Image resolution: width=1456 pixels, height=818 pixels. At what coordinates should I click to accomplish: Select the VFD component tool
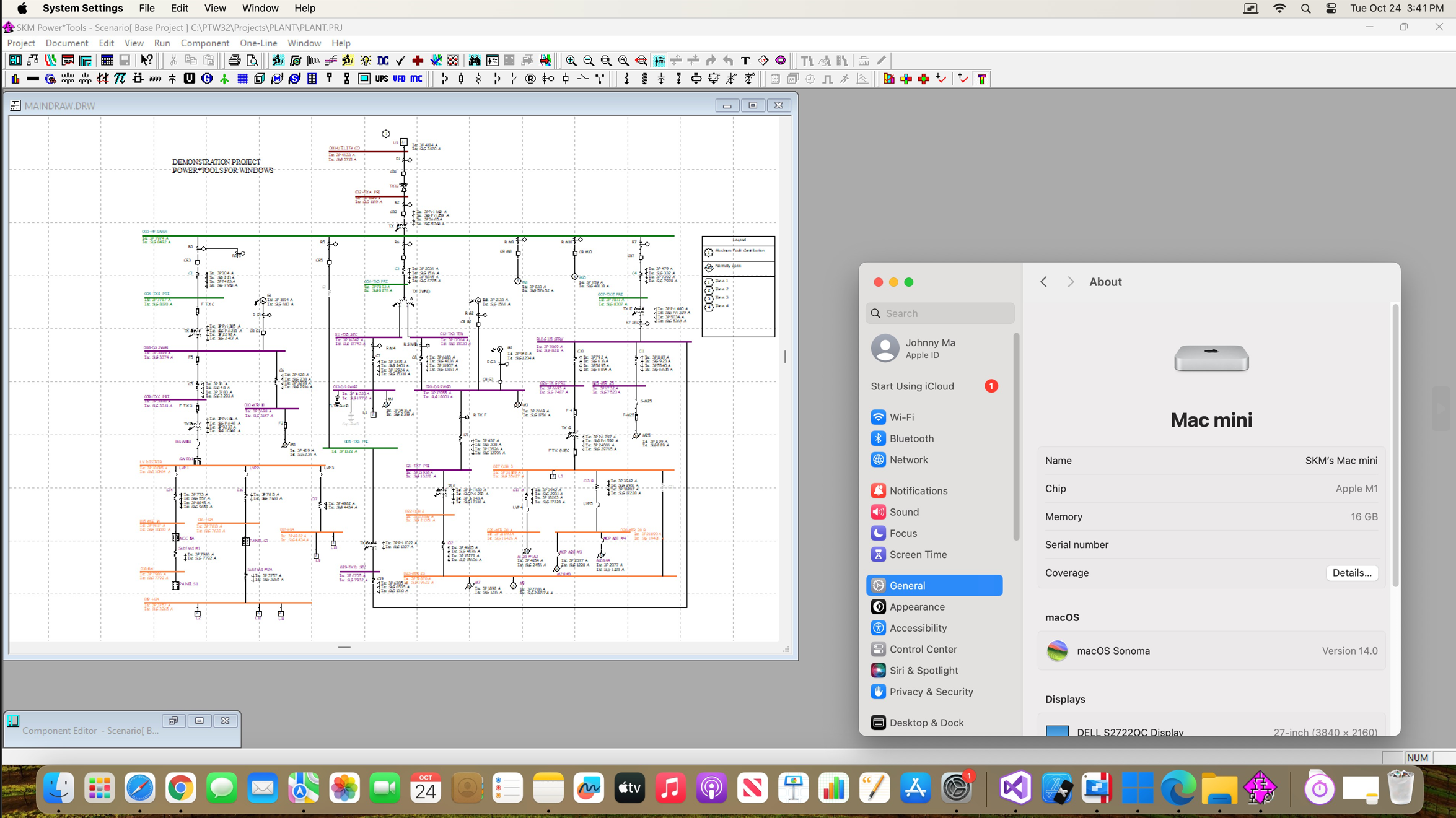click(399, 79)
